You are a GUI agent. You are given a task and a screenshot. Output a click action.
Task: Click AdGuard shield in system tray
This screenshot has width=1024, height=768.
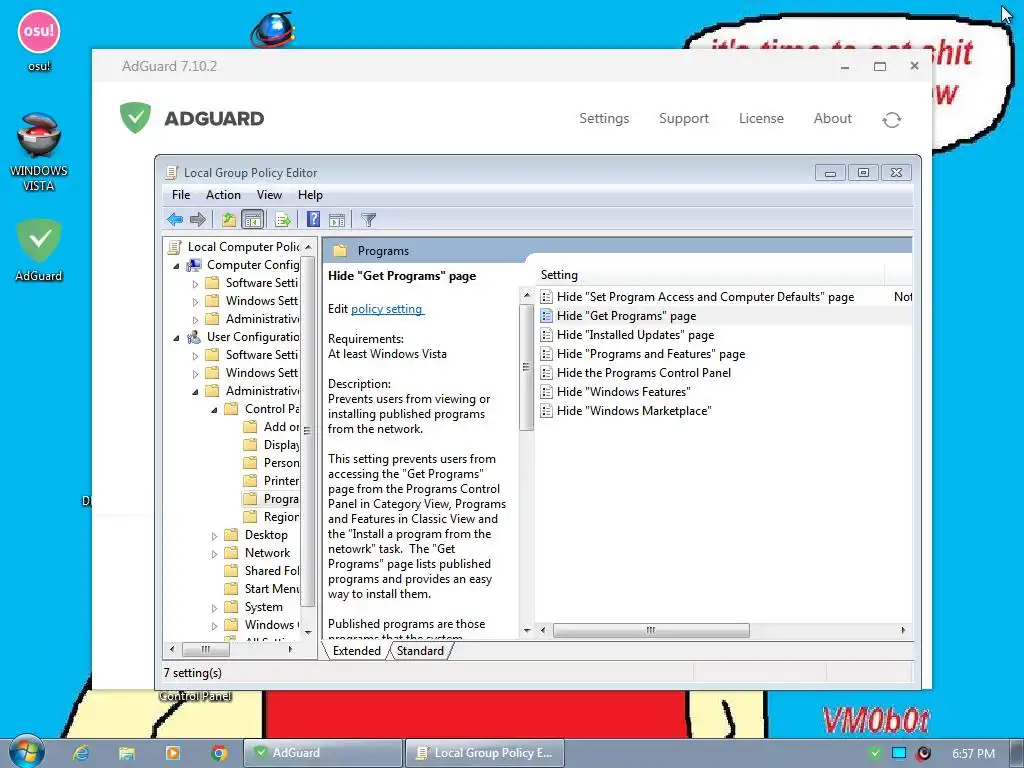(875, 753)
